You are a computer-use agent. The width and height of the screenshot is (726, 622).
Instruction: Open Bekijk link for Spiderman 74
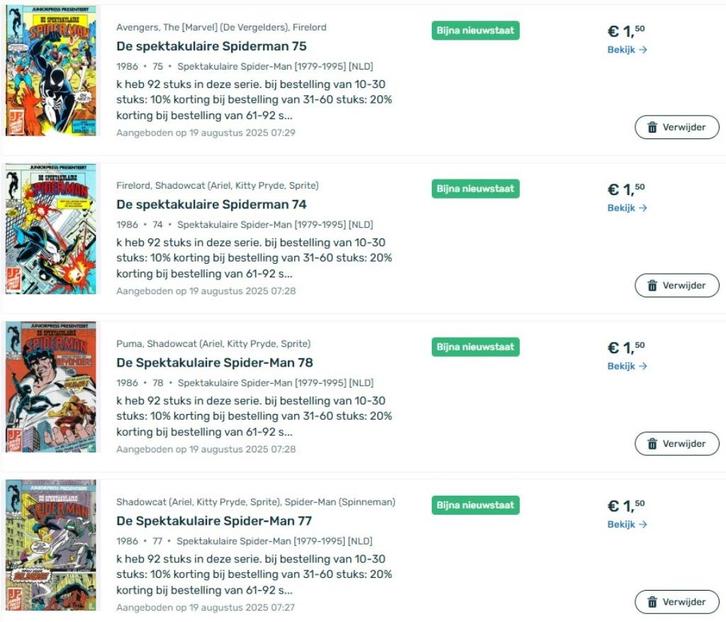coord(627,208)
